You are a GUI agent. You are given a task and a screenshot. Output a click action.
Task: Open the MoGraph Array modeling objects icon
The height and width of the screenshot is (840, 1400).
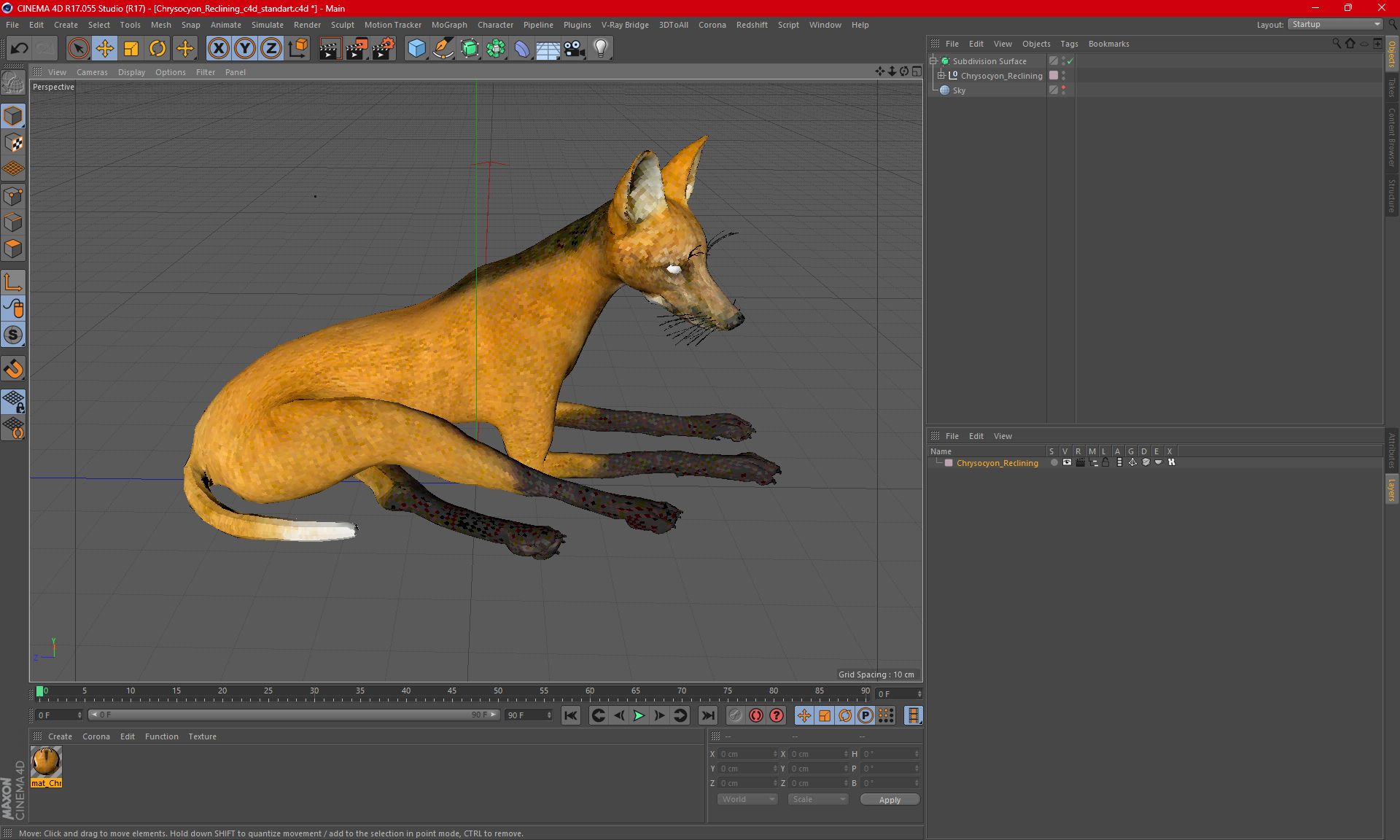click(497, 49)
